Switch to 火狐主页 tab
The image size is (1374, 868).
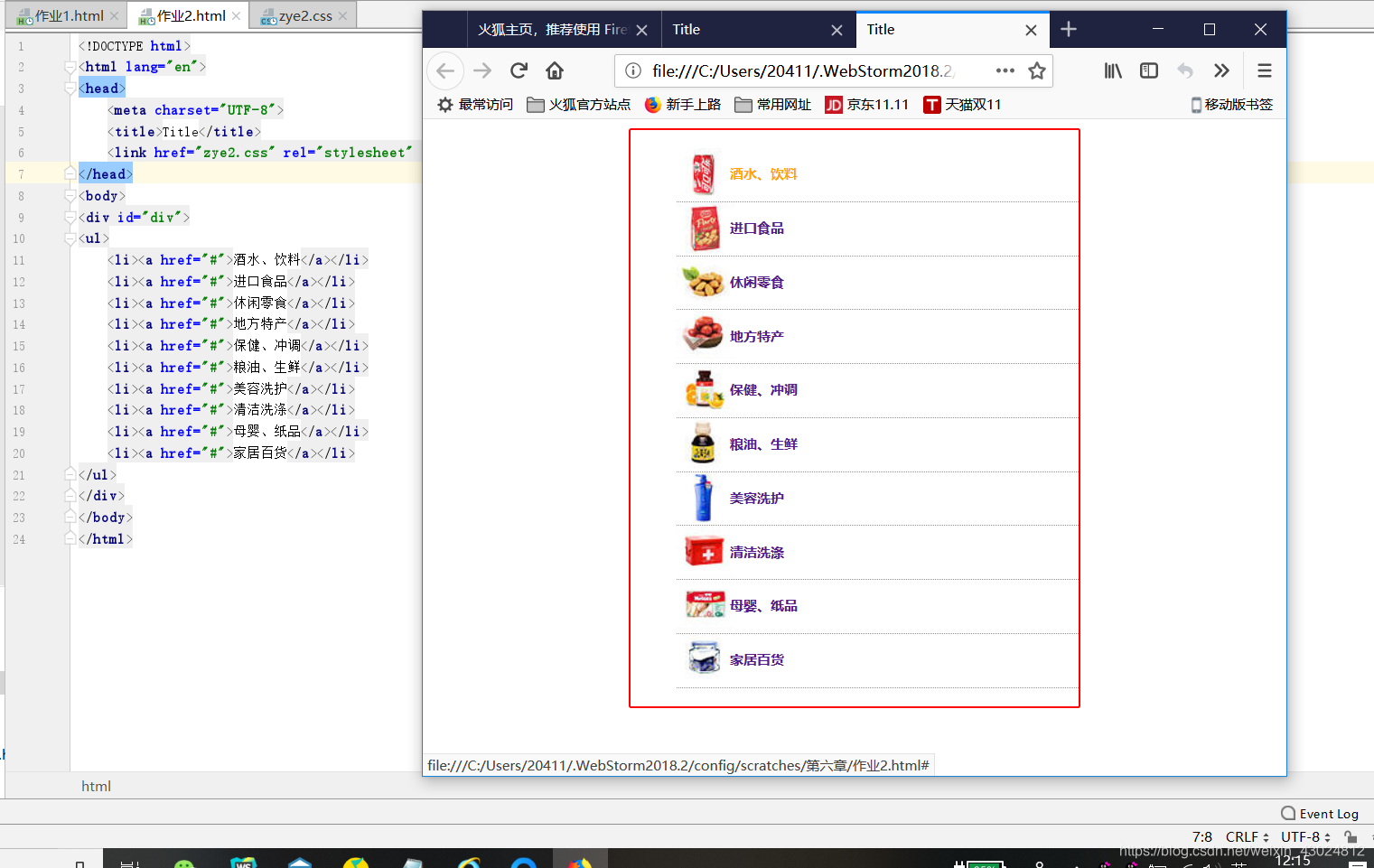coord(551,30)
